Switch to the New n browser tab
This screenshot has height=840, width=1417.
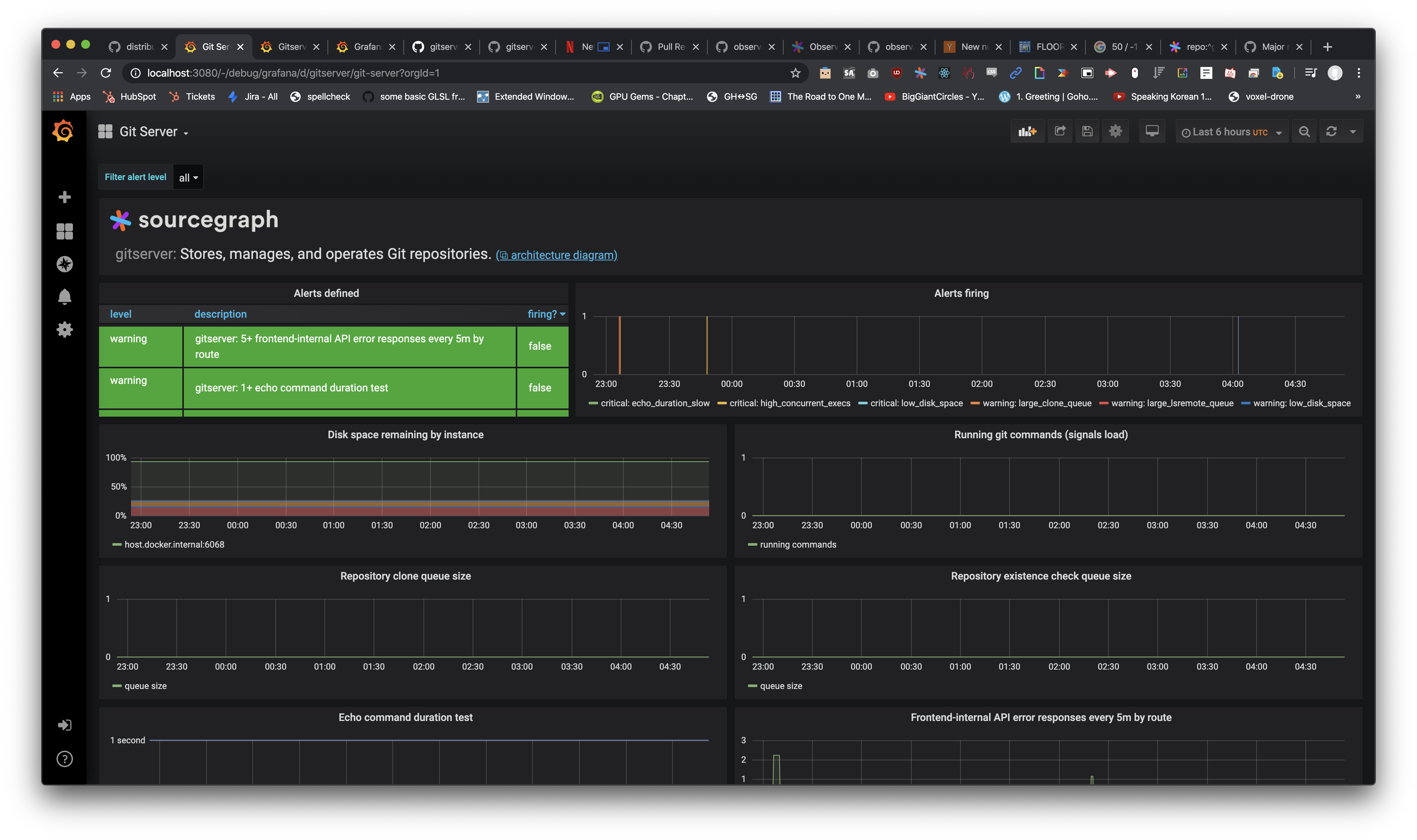[972, 47]
